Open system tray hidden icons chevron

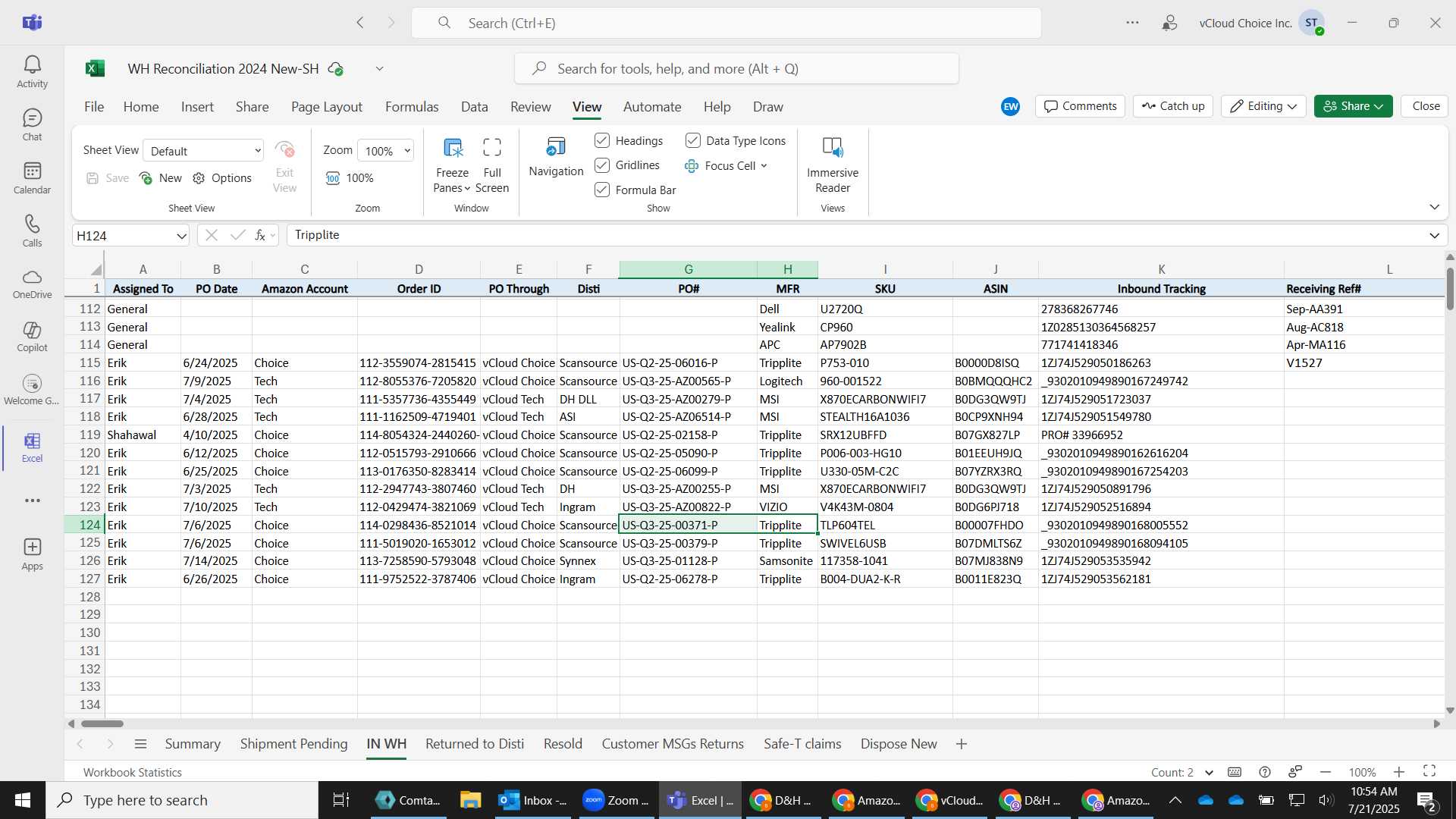(x=1175, y=800)
